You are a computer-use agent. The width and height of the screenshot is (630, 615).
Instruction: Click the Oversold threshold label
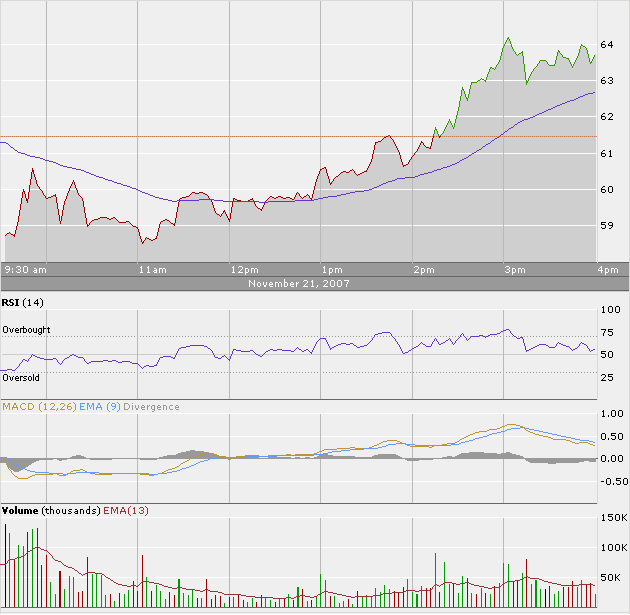click(x=21, y=378)
